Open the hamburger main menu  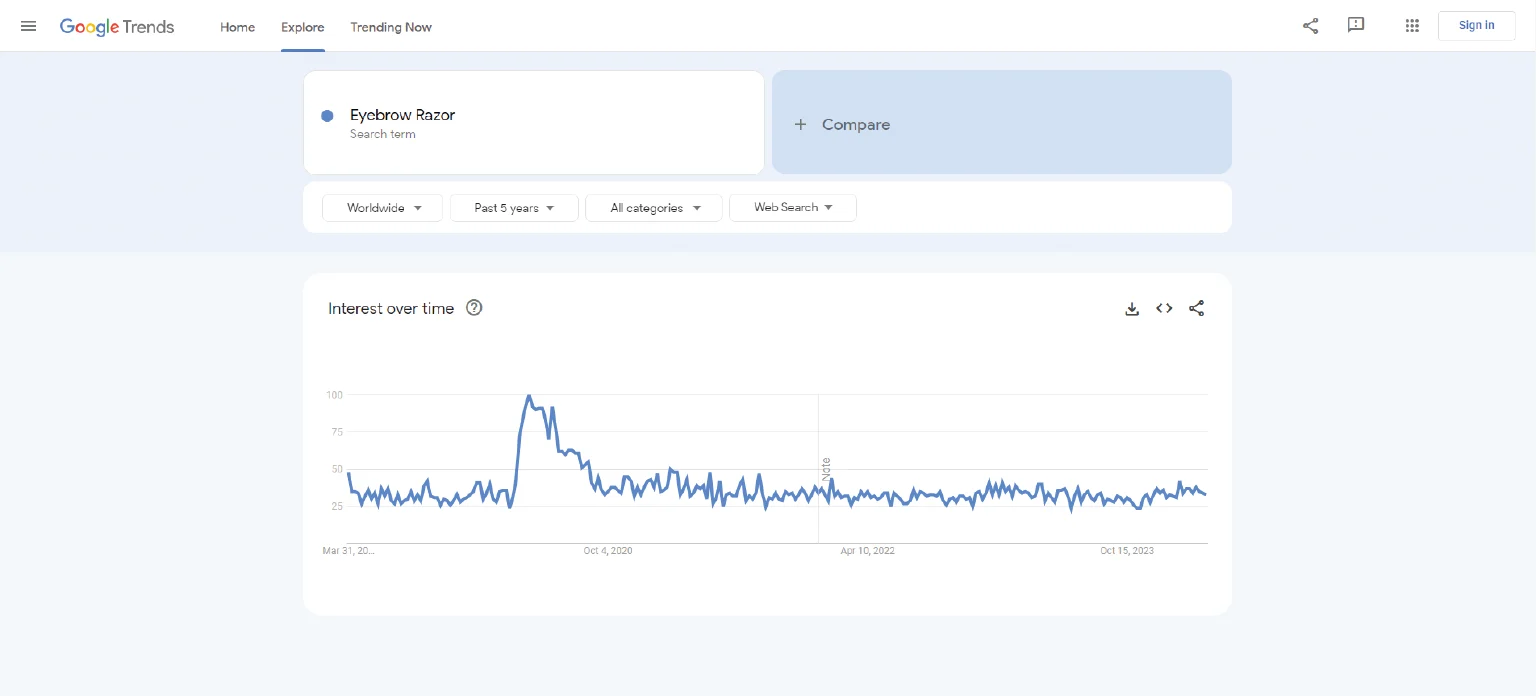tap(28, 26)
